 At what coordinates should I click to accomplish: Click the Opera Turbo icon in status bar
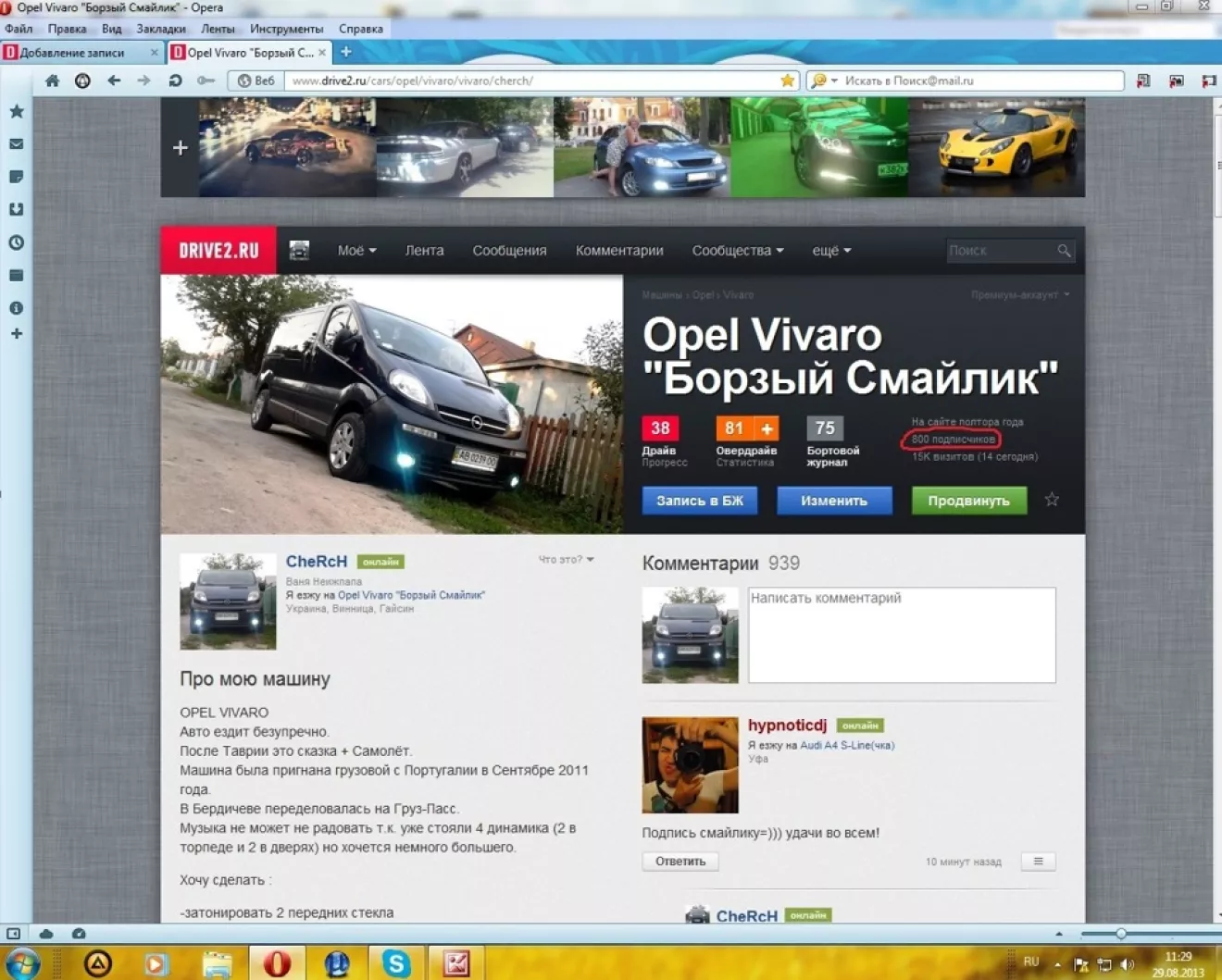pos(79,934)
